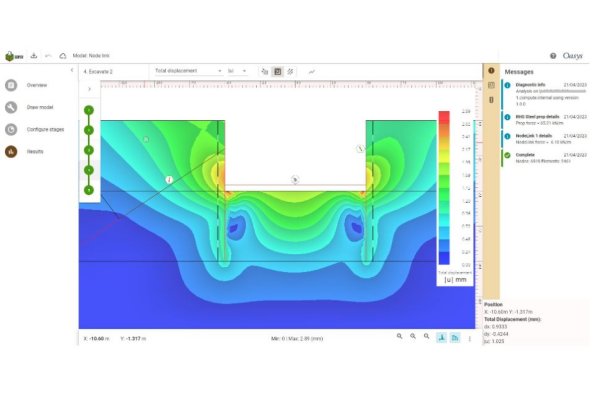600x400 pixels.
Task: Click the Diagnostic info message
Action: tap(545, 94)
